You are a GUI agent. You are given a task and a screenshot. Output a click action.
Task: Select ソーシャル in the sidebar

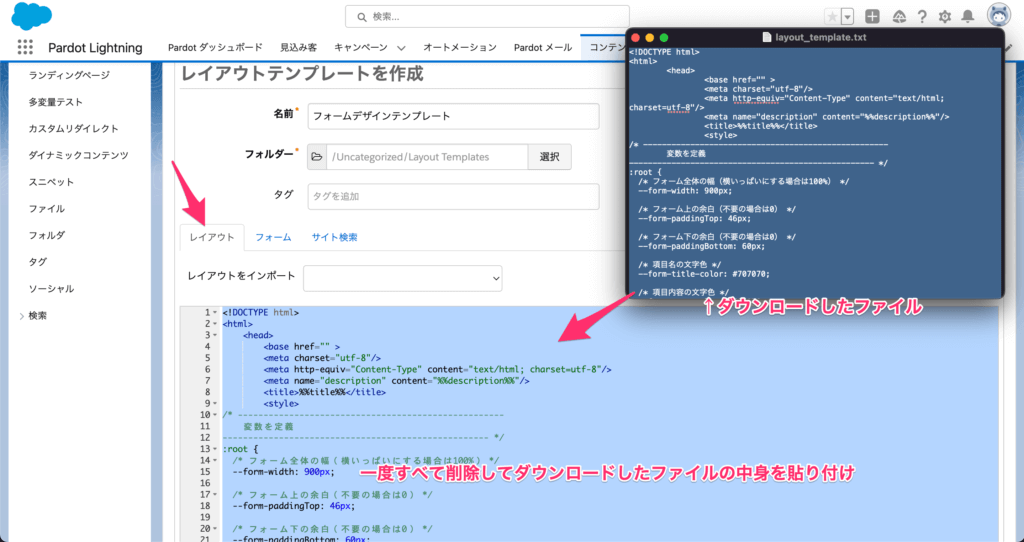point(52,289)
